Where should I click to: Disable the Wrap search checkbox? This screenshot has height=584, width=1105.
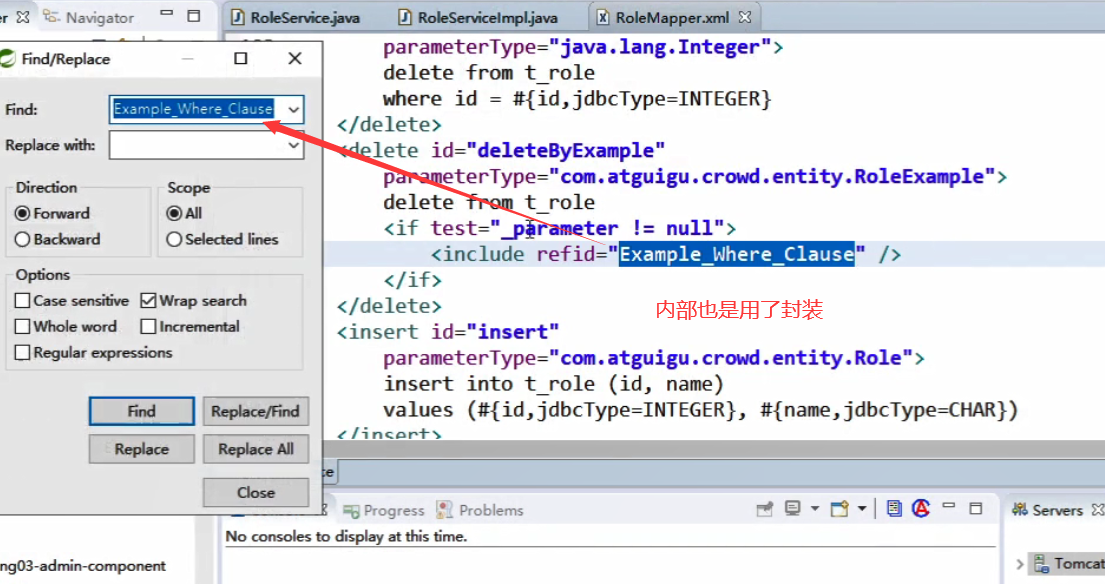(x=148, y=301)
